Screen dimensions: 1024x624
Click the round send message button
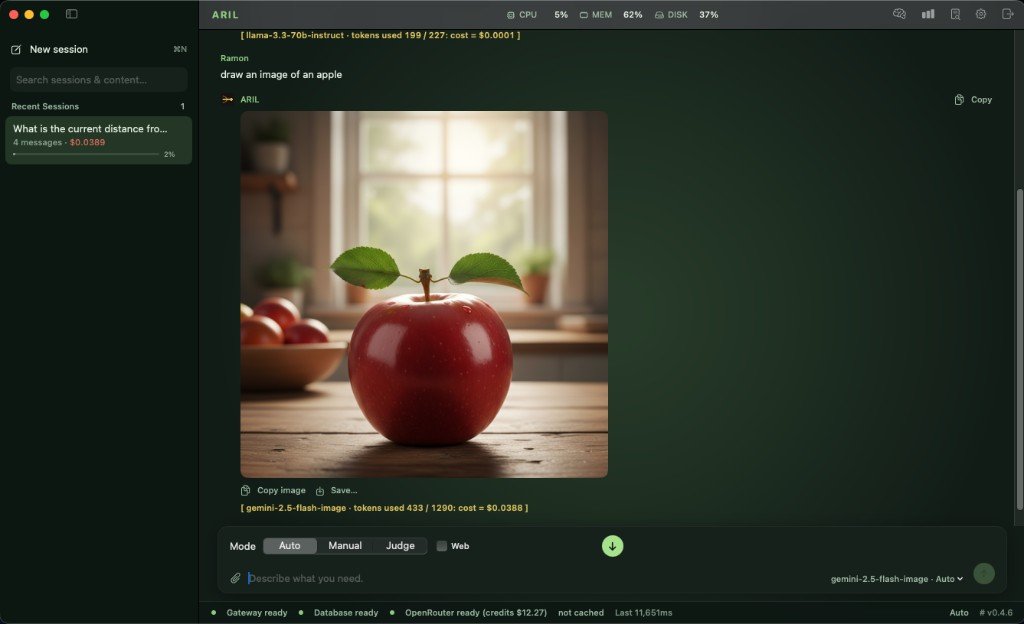984,574
